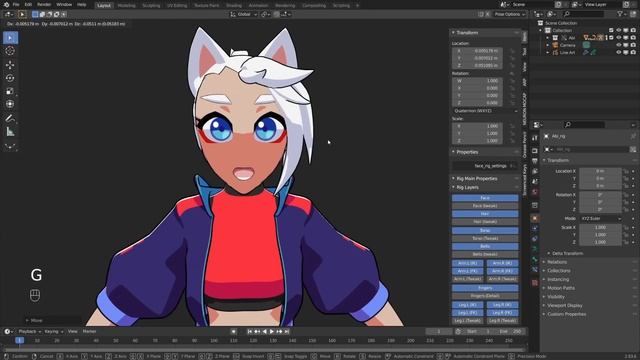The width and height of the screenshot is (640, 360).
Task: Toggle snapping magnet in header
Action: [277, 14]
